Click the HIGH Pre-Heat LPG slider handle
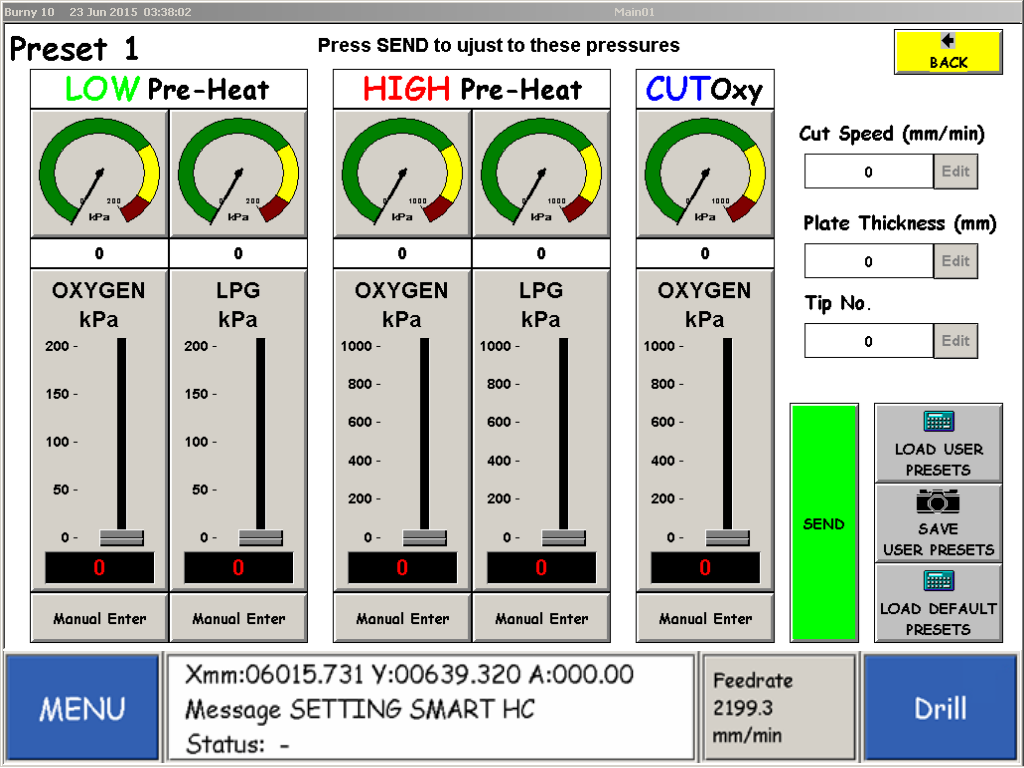Image resolution: width=1024 pixels, height=768 pixels. (x=564, y=537)
